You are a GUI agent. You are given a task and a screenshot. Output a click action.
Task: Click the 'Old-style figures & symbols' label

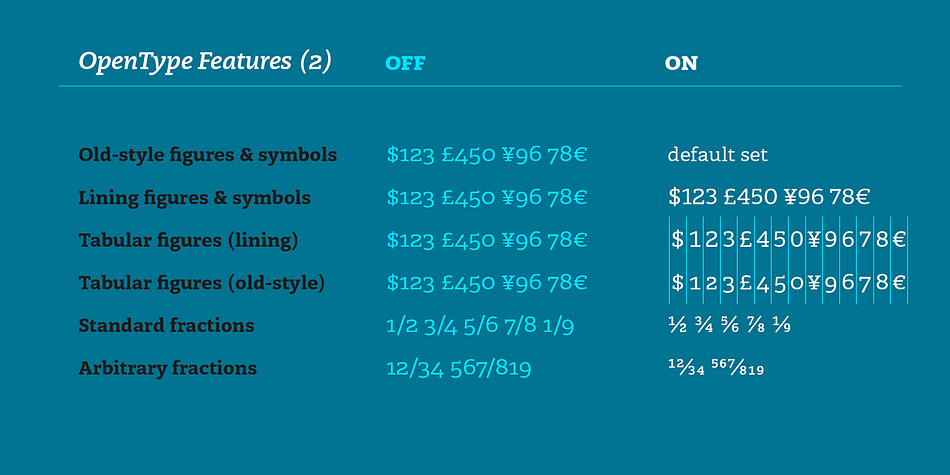[x=208, y=155]
